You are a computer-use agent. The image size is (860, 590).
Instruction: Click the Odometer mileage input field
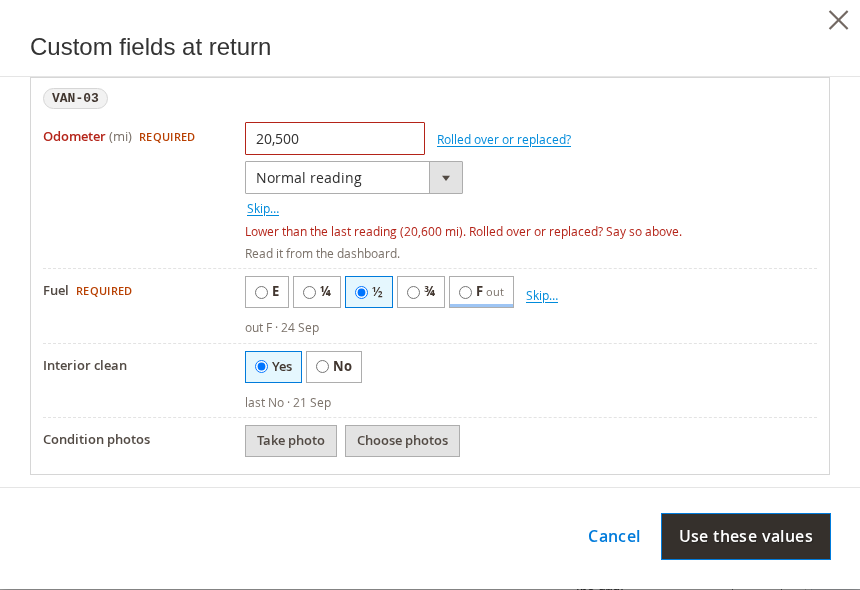tap(335, 139)
